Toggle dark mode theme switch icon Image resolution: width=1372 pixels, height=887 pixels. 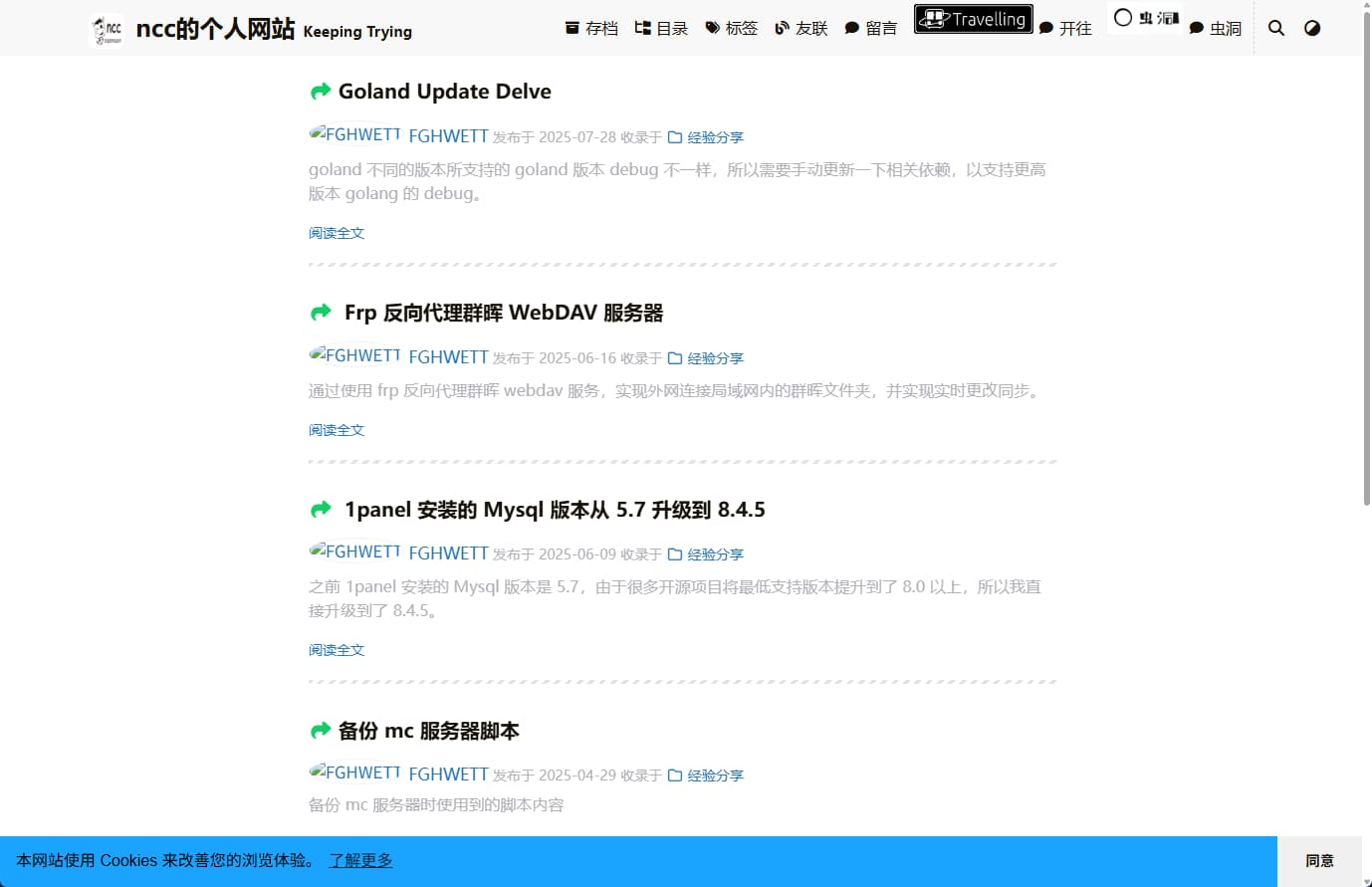[x=1312, y=28]
